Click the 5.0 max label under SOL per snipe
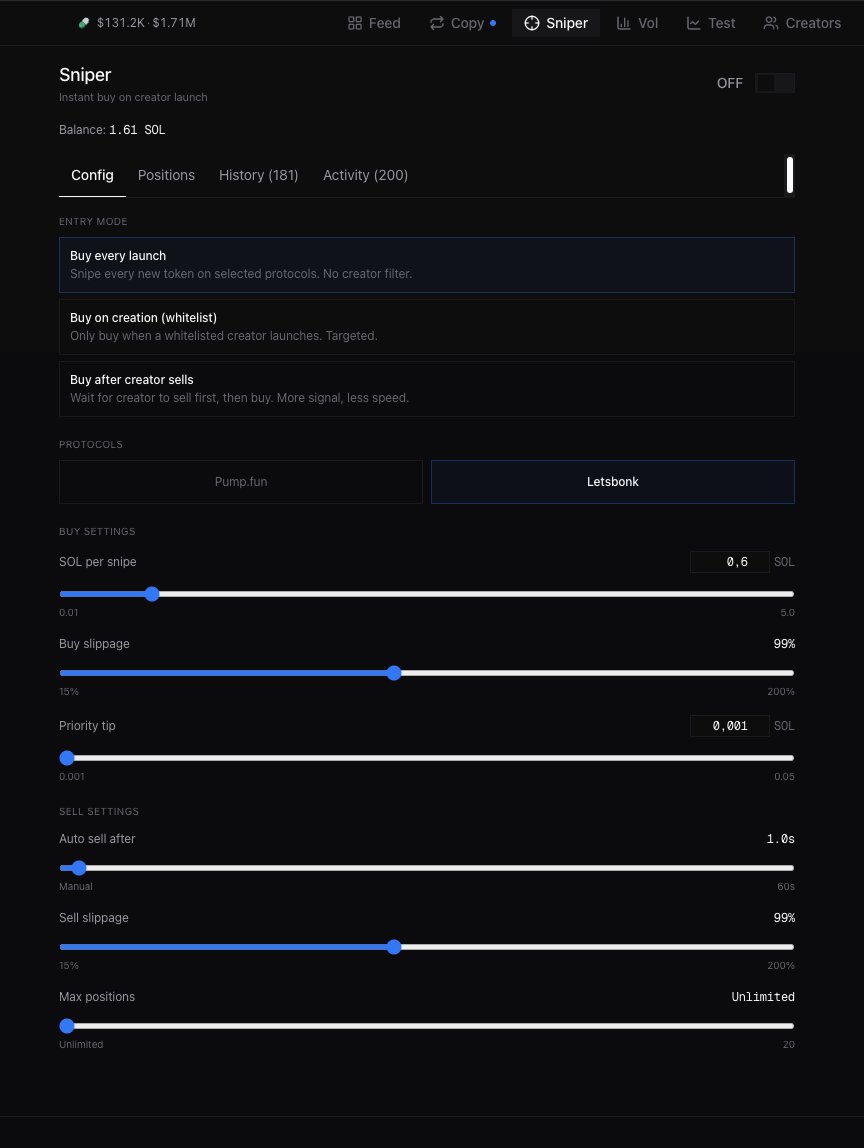Viewport: 864px width, 1148px height. 787,612
